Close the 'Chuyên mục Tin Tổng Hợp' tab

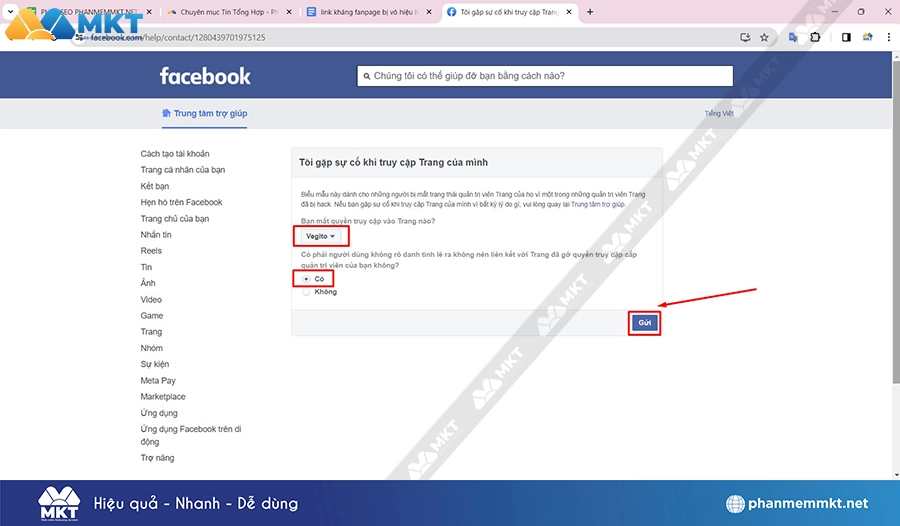tap(289, 11)
